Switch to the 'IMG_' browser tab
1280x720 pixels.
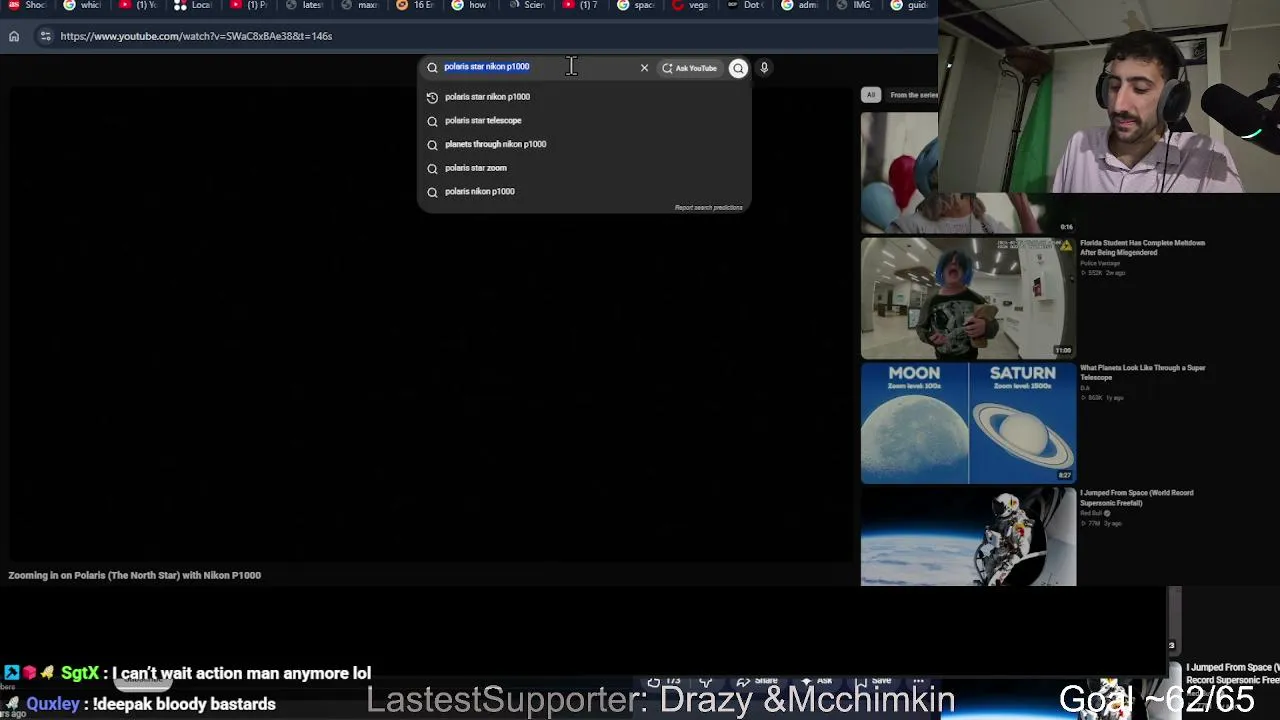(x=857, y=5)
